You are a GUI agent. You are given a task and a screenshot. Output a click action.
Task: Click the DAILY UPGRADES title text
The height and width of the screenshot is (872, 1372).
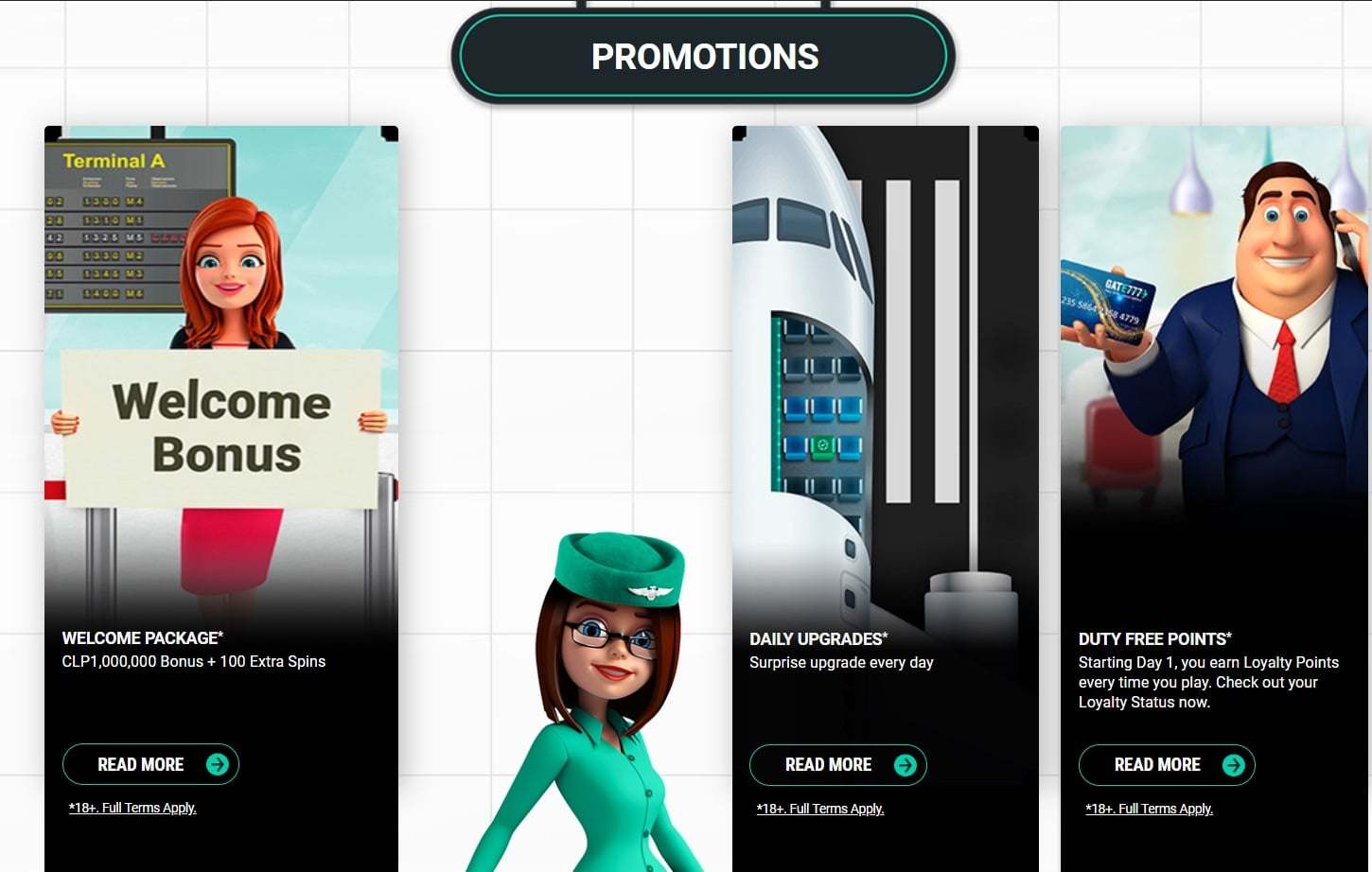coord(818,639)
